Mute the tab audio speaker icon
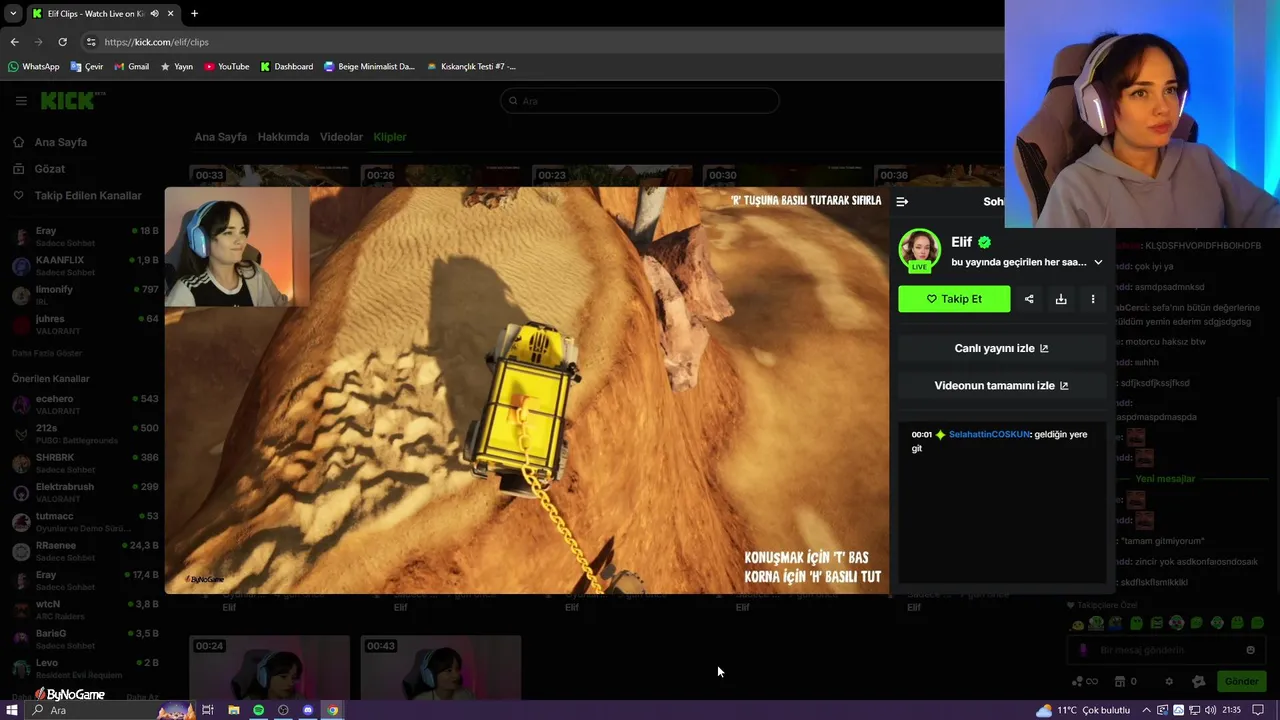 (x=154, y=14)
